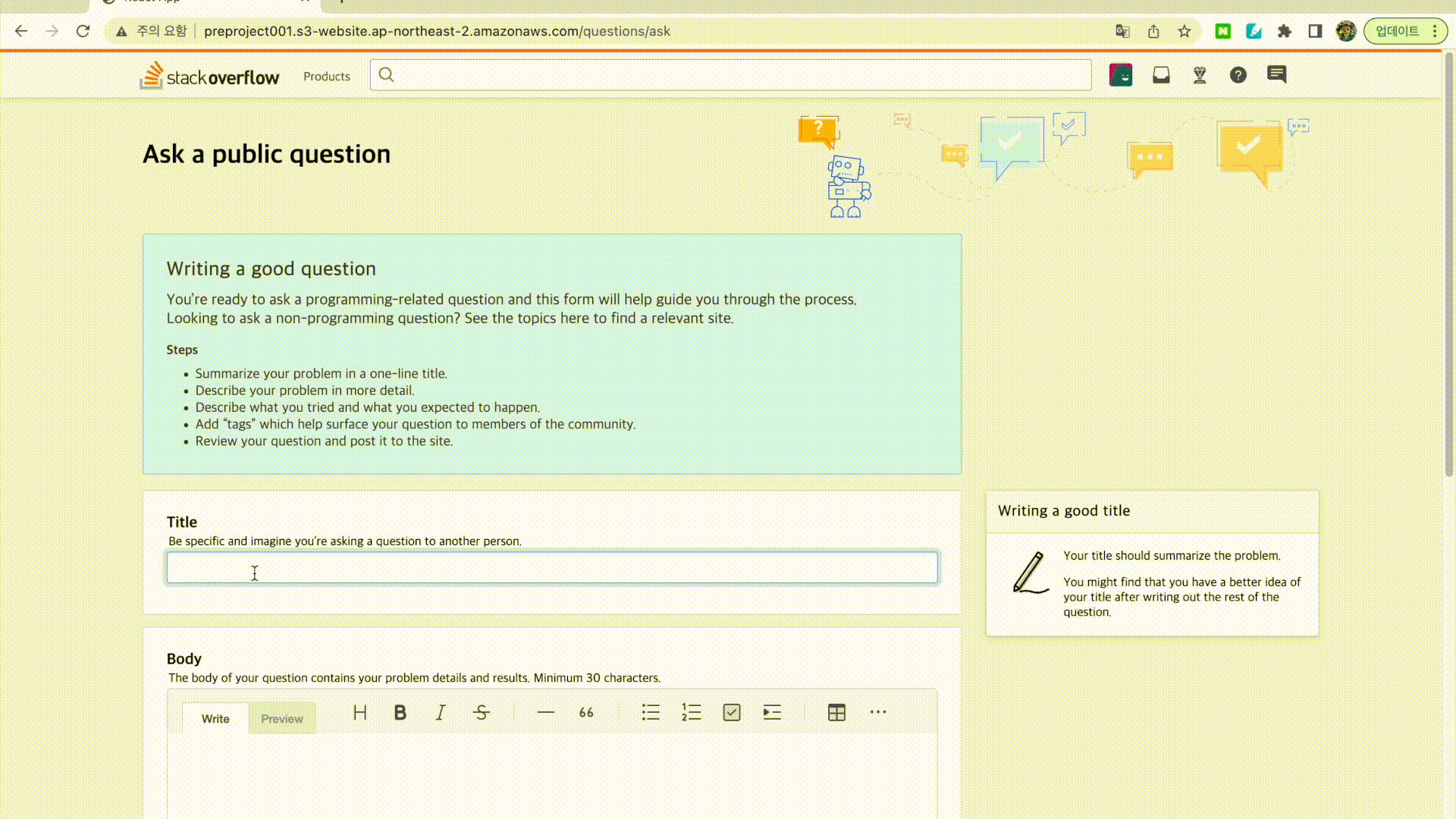Click the 업데이트 update button
Image resolution: width=1456 pixels, height=819 pixels.
coord(1405,31)
